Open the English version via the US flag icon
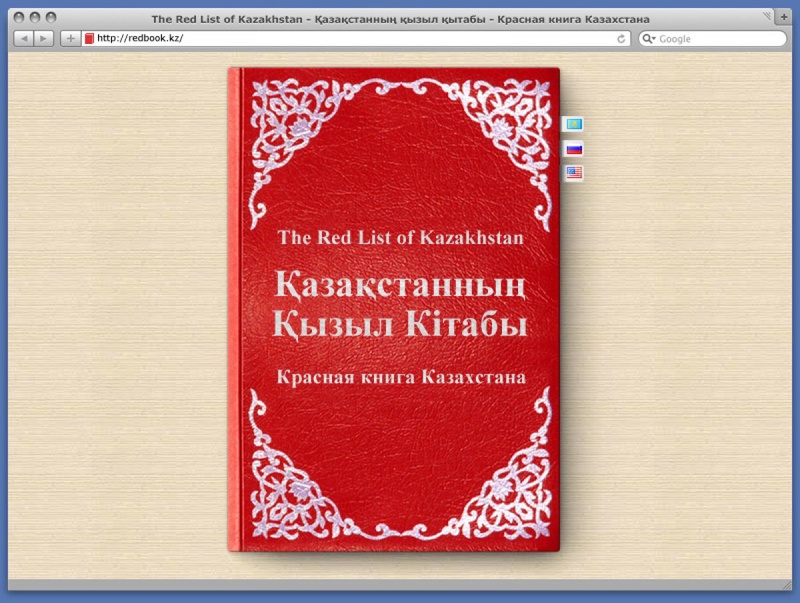Screen dimensions: 800x603 point(574,172)
